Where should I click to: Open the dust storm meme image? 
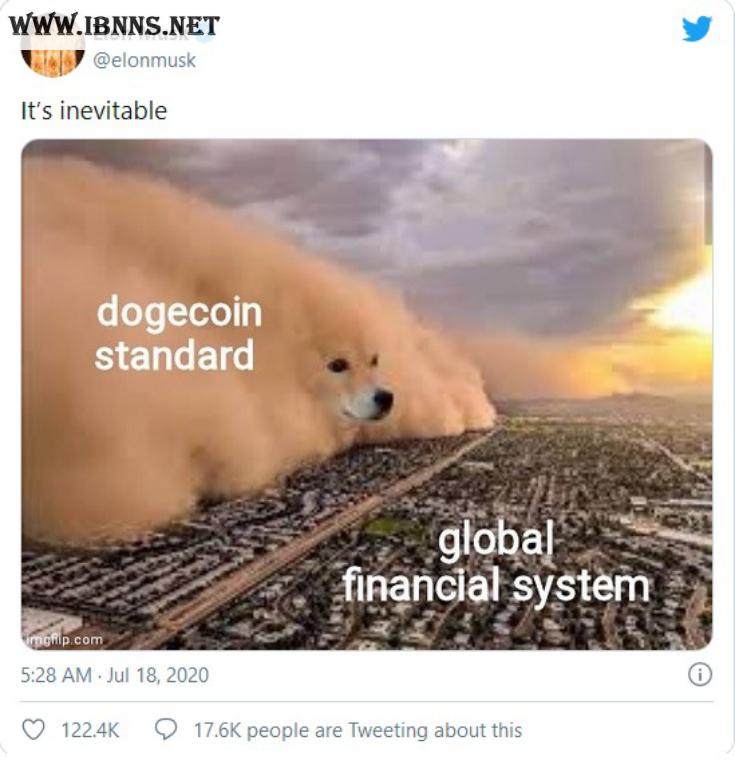coord(367,394)
